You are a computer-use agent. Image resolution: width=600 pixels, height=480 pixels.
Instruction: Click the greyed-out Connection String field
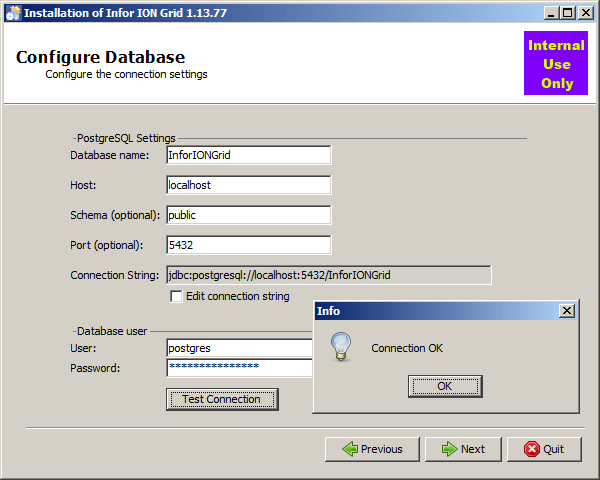(328, 275)
